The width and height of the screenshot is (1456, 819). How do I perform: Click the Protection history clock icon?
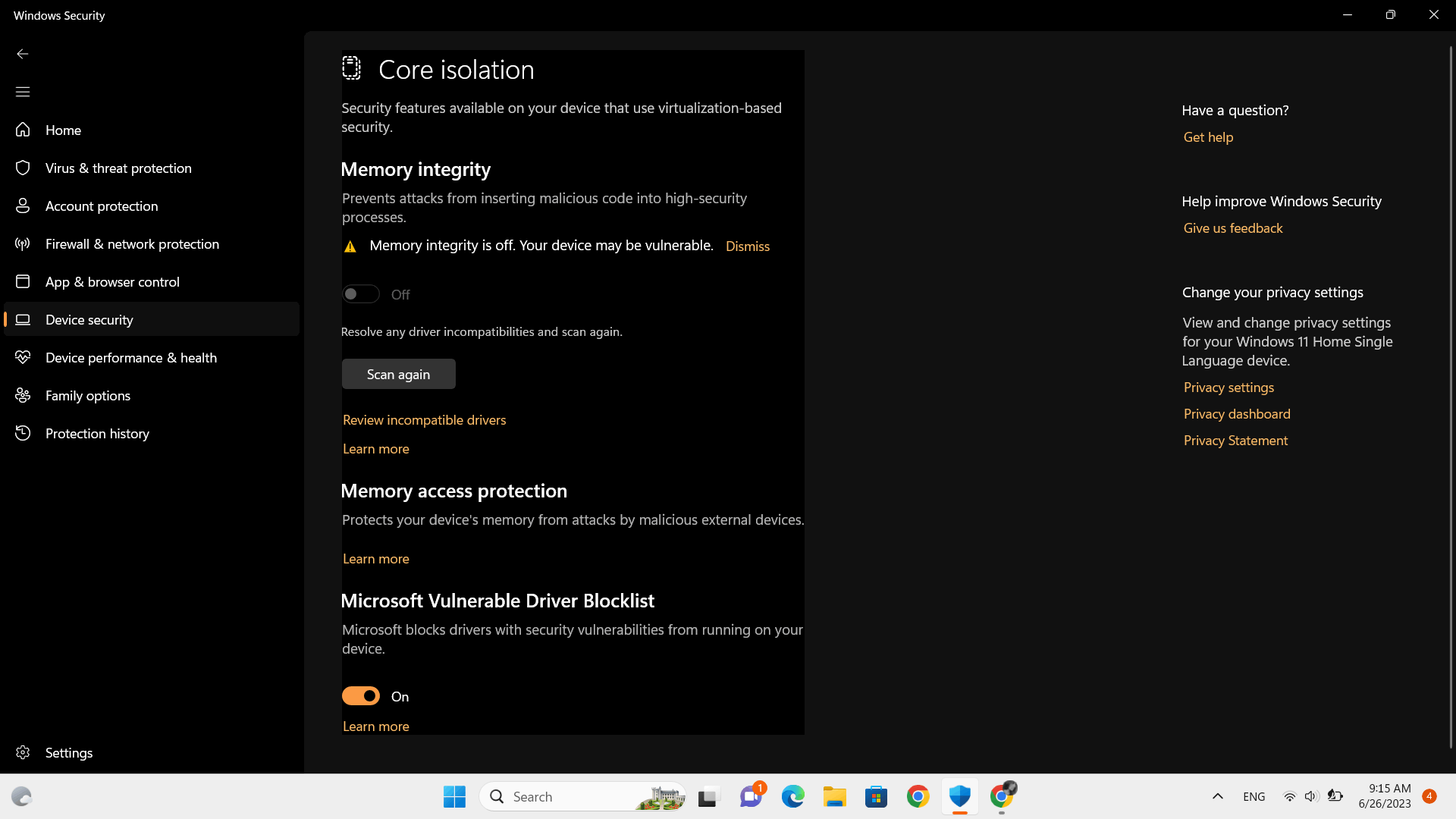(23, 433)
